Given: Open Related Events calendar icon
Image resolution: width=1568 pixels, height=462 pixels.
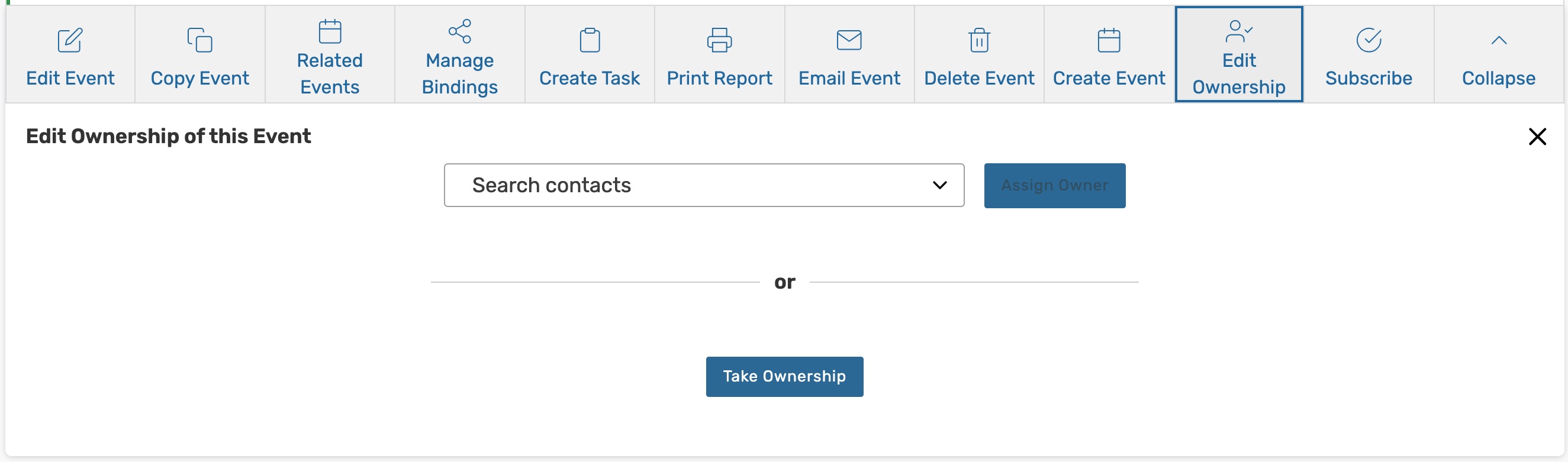Looking at the screenshot, I should point(330,31).
